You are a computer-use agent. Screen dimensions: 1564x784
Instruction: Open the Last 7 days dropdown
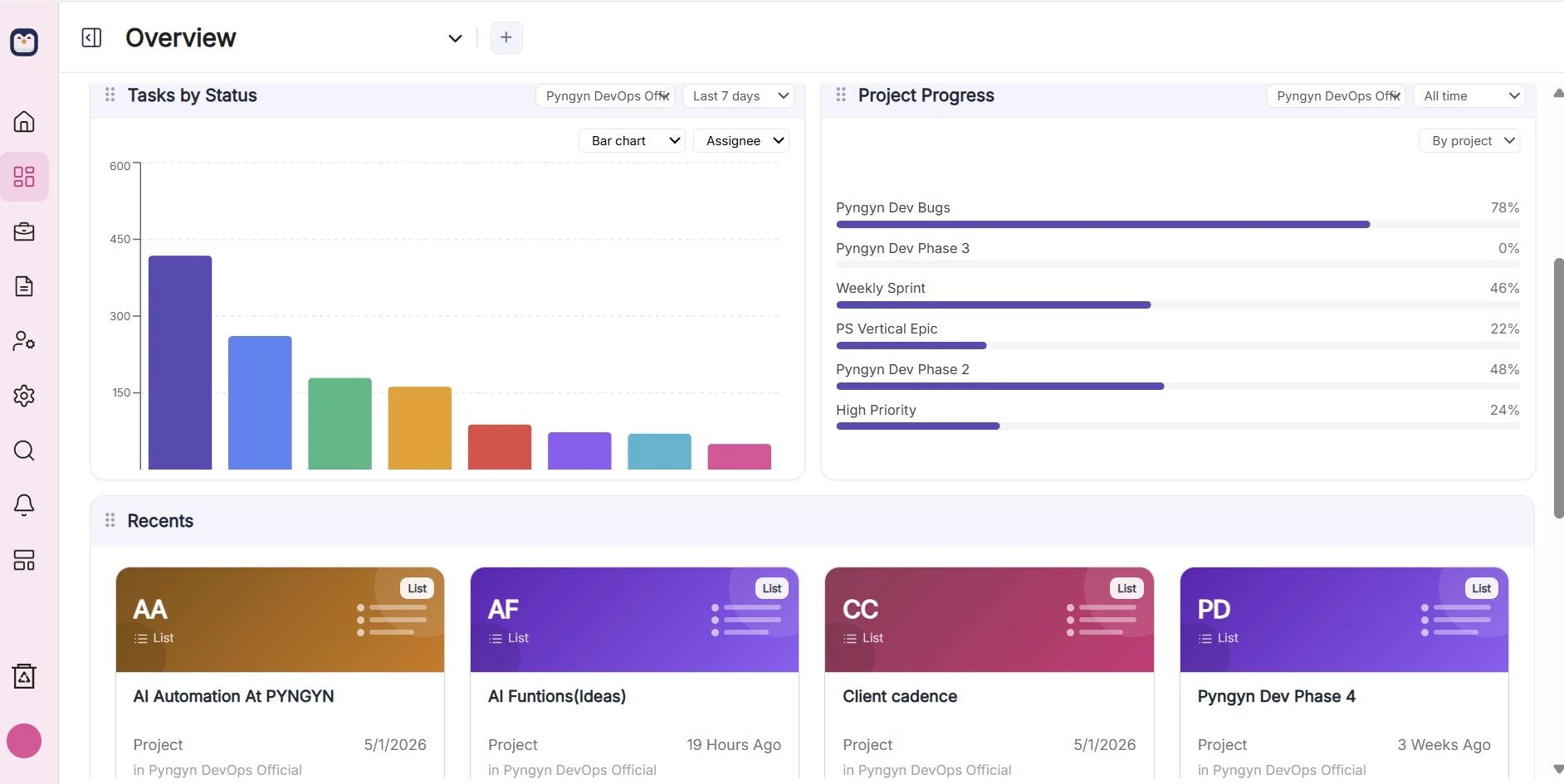pyautogui.click(x=738, y=96)
